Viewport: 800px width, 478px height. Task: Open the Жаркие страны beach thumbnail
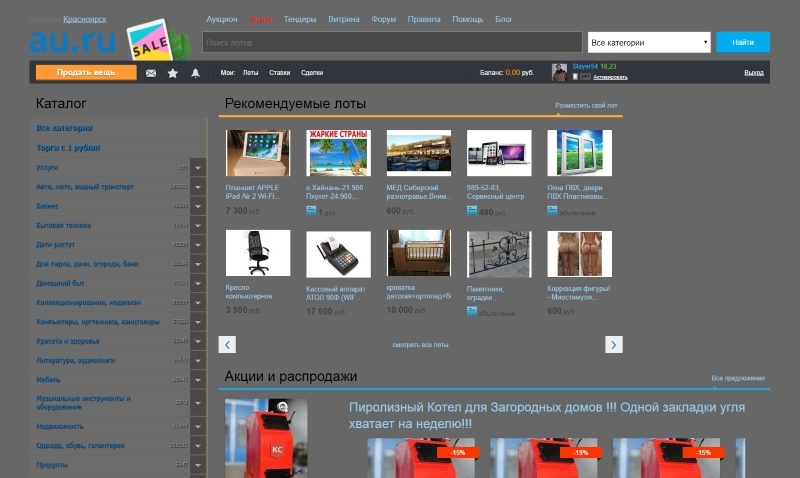click(x=338, y=153)
